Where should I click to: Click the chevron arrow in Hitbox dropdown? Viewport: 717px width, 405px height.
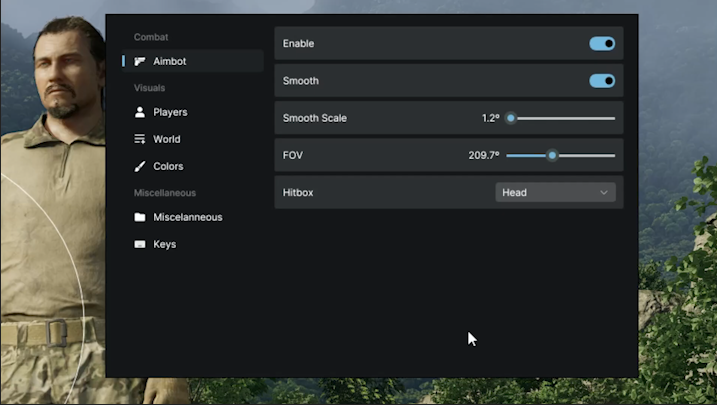pos(604,193)
